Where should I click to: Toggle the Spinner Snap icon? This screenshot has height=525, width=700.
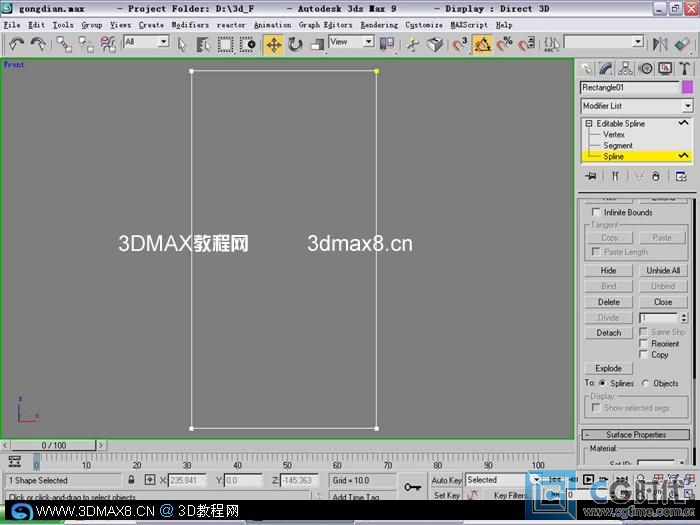pyautogui.click(x=527, y=45)
